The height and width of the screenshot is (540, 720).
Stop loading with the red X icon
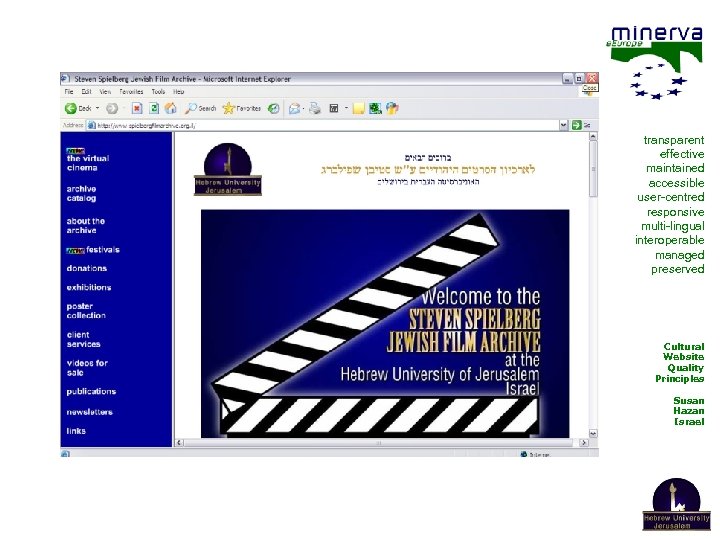[136, 108]
